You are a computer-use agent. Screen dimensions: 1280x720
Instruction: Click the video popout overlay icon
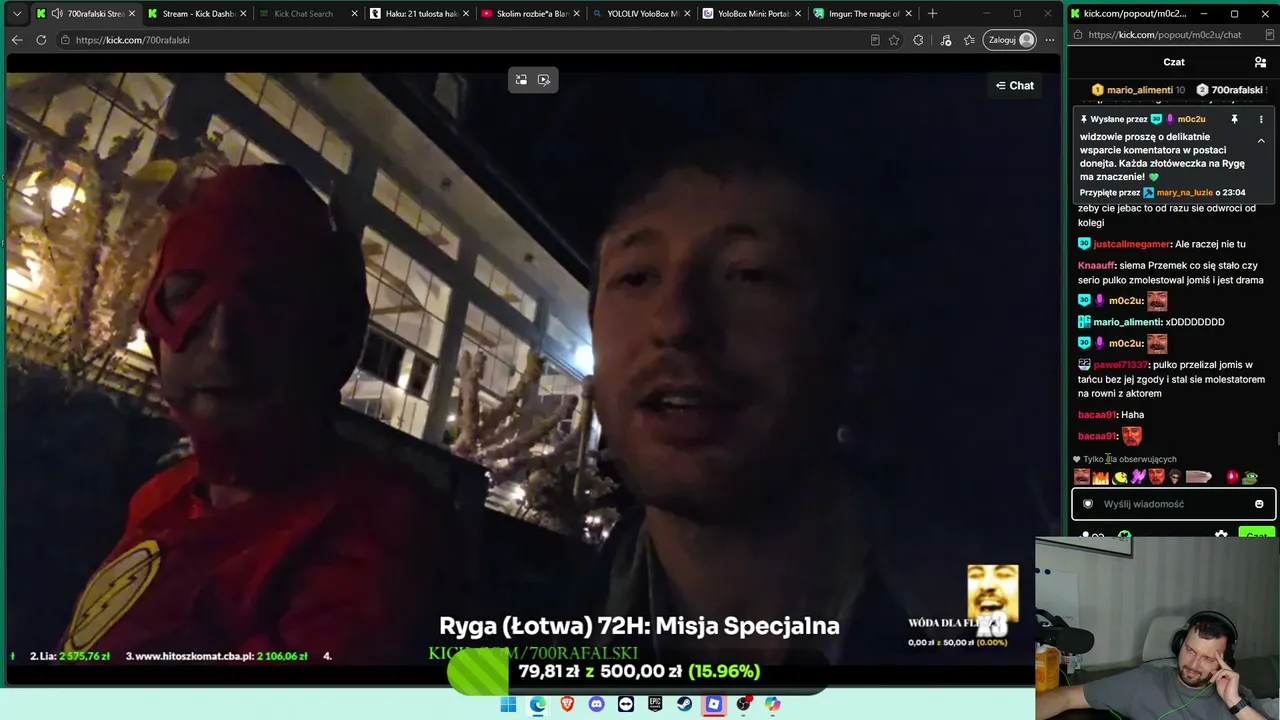(x=544, y=80)
